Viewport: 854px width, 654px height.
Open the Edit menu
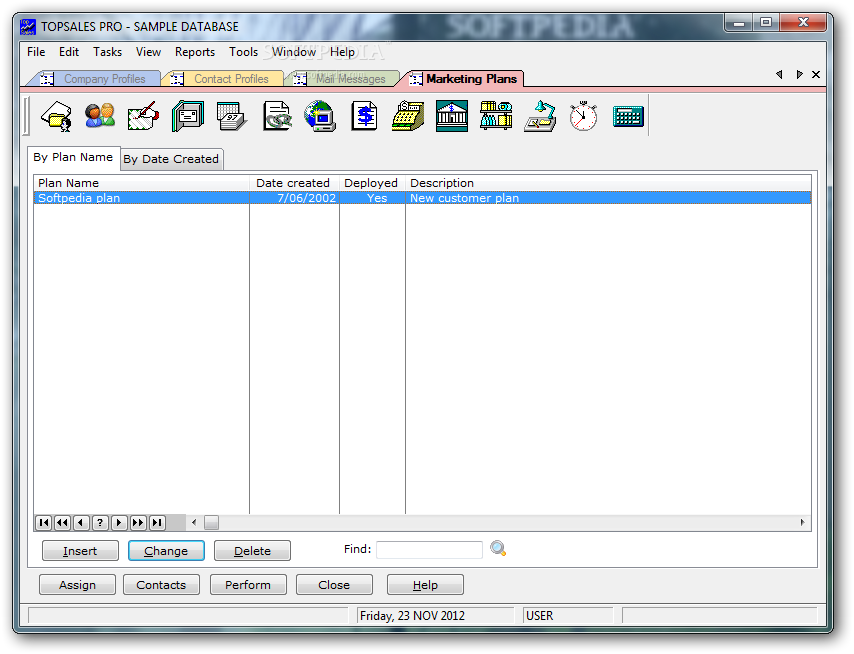(x=69, y=52)
